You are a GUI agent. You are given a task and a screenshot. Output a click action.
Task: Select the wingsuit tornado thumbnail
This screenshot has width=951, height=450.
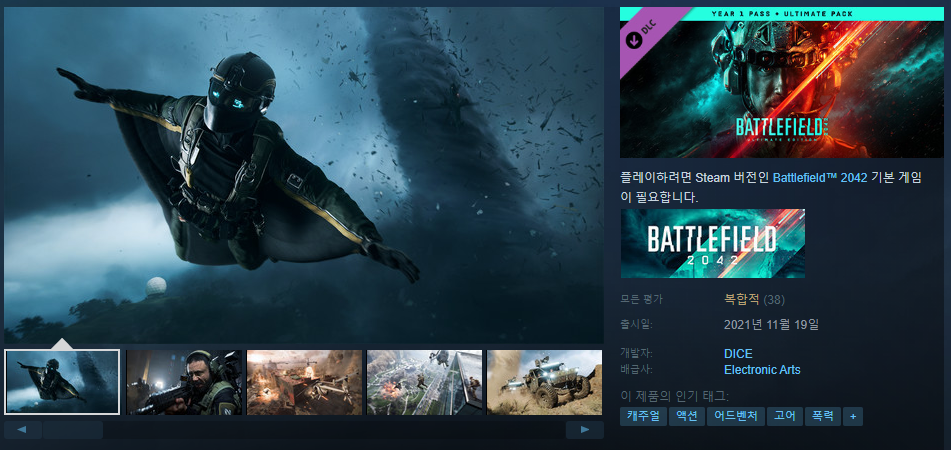click(x=62, y=382)
